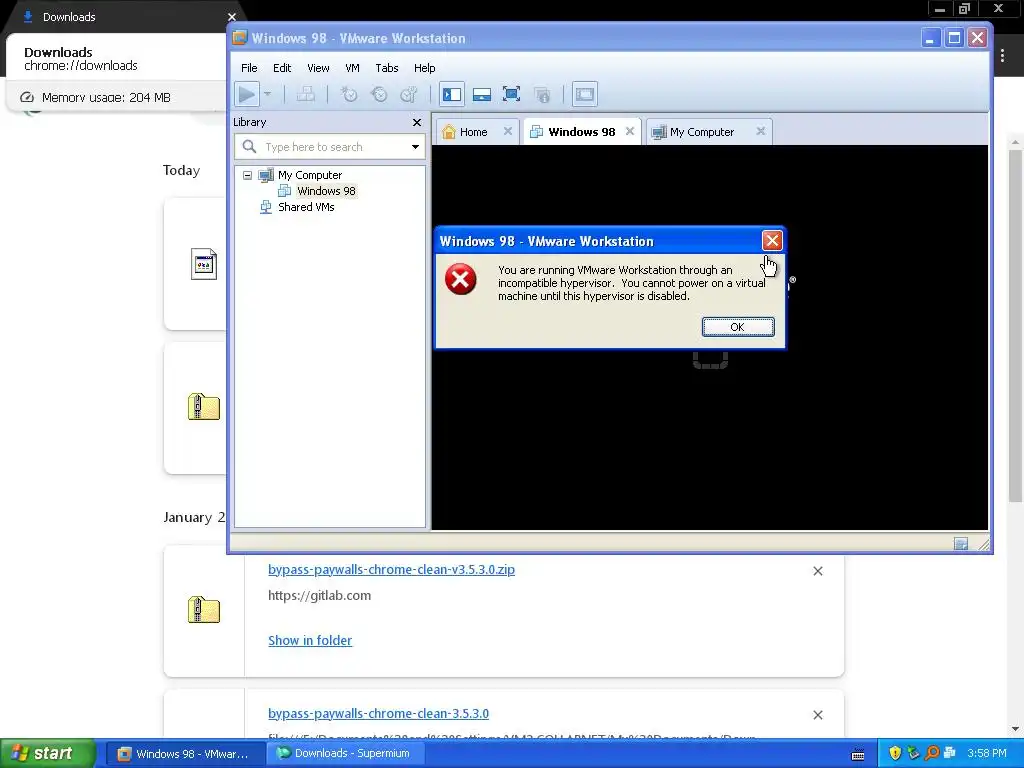Image resolution: width=1024 pixels, height=768 pixels.
Task: Click the zip folder icon under Today
Action: 204,407
